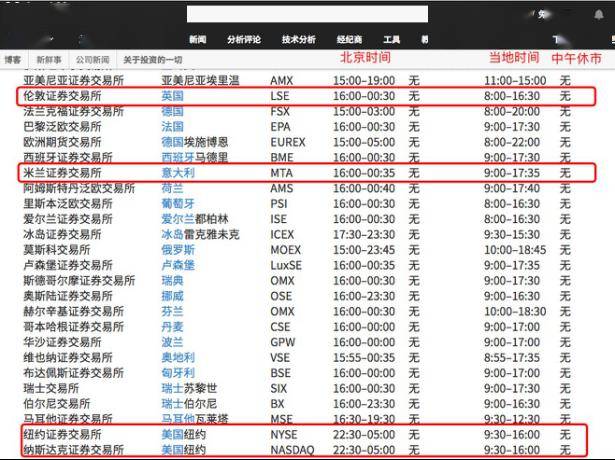Select the MOEX local time 10:00-18:45
The width and height of the screenshot is (615, 460).
(x=515, y=250)
